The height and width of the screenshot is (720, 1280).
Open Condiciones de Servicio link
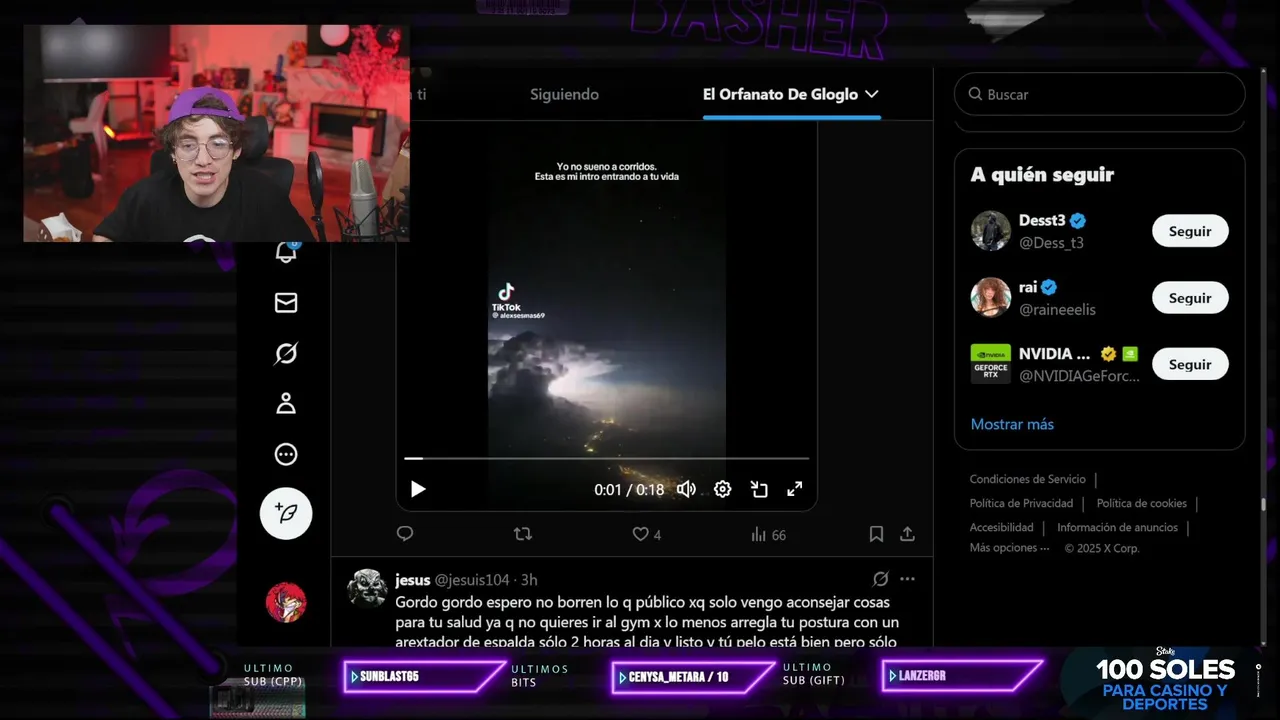coord(1027,479)
